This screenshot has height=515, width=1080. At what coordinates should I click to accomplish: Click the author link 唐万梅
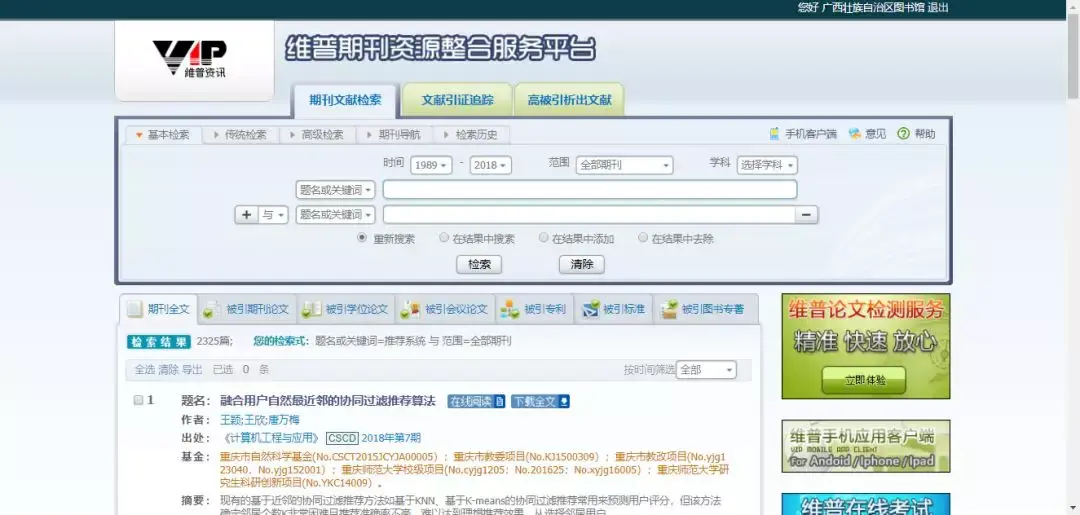coord(284,419)
